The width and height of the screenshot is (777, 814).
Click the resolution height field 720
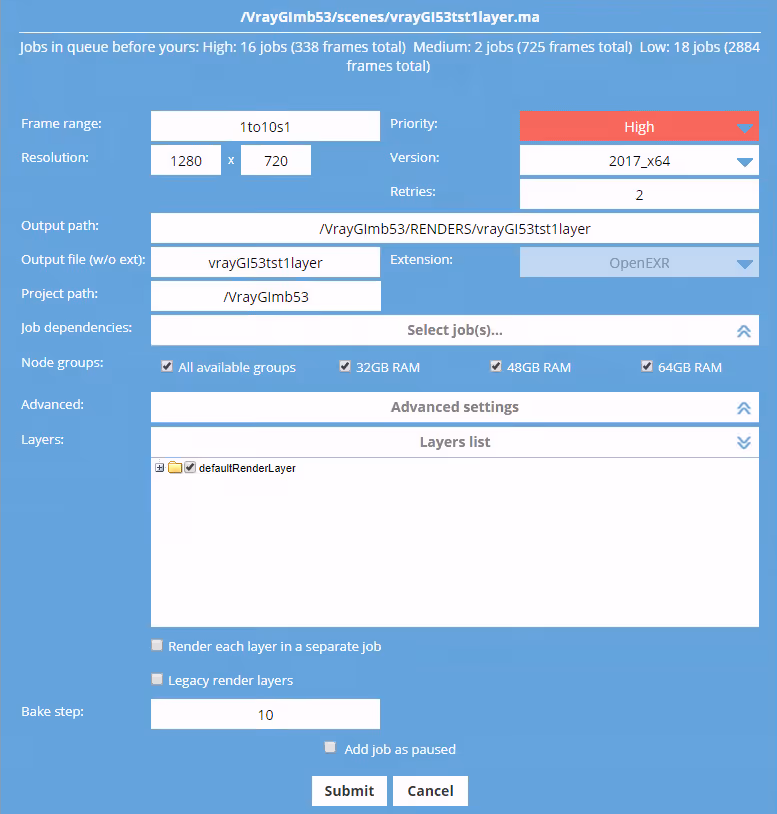(x=276, y=160)
